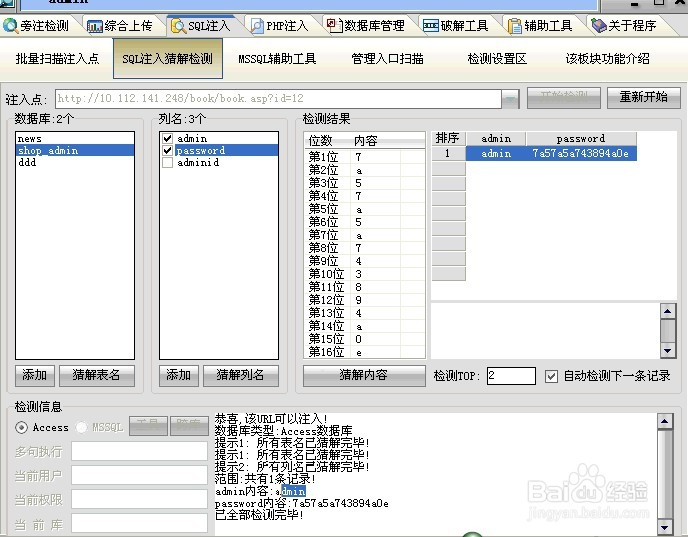Click the injection point URL field
This screenshot has width=688, height=537.
[x=278, y=99]
